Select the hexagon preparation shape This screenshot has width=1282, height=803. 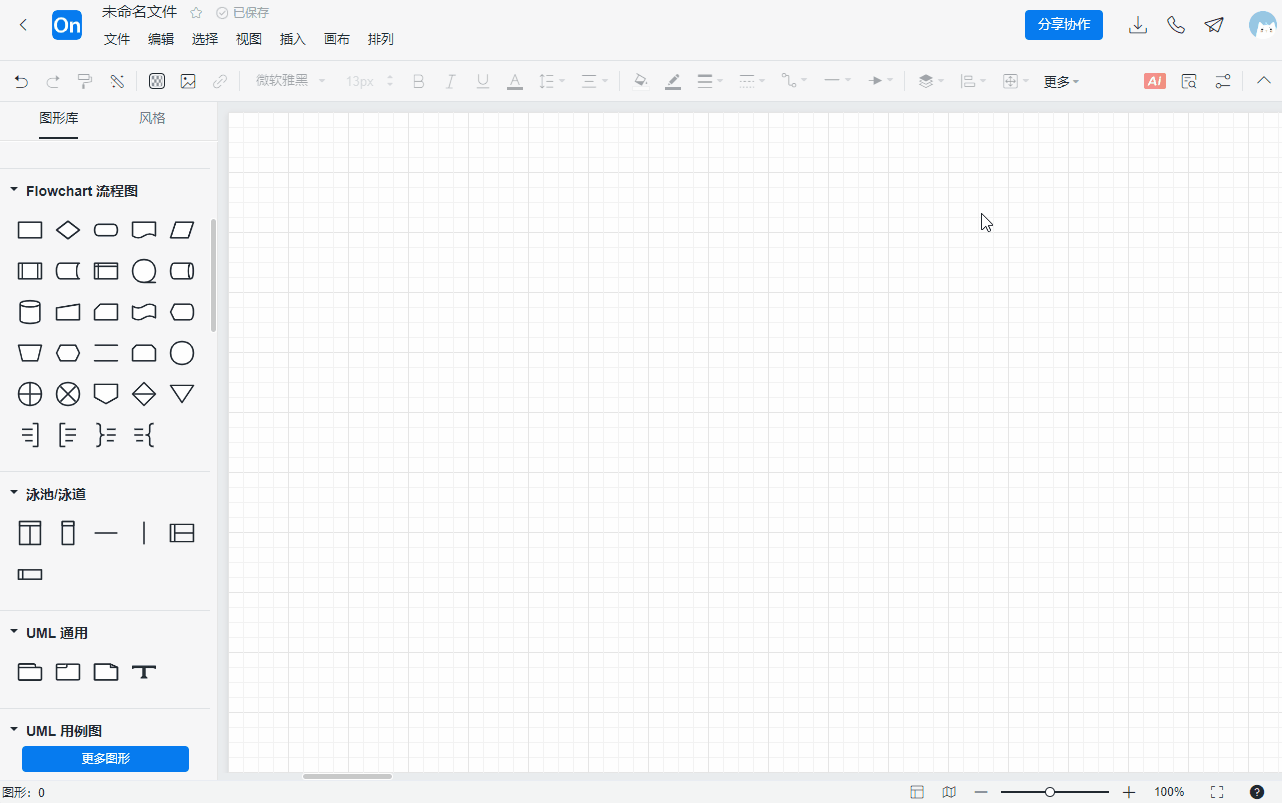[68, 353]
